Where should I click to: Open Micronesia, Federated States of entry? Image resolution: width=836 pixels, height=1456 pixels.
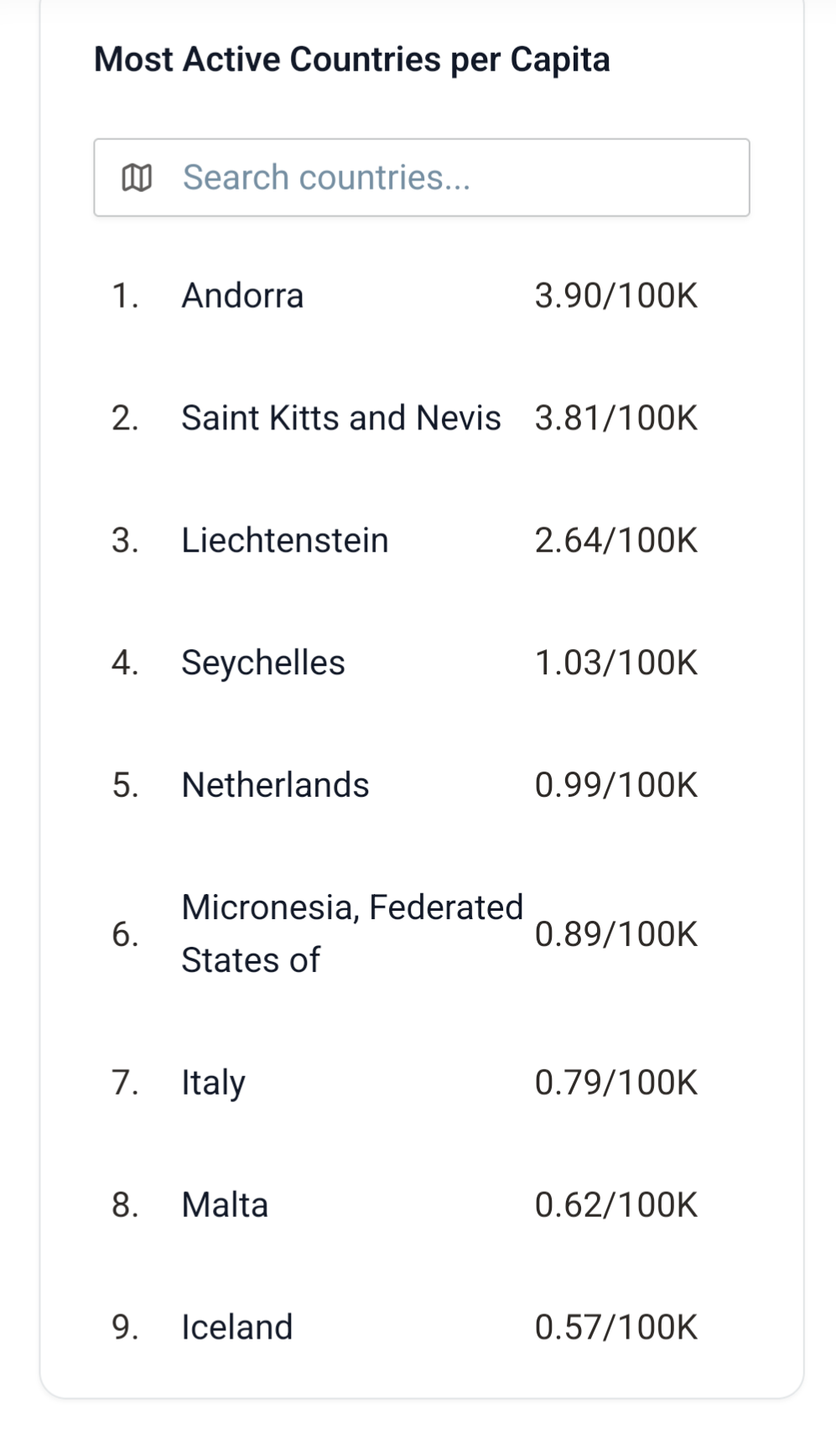coord(351,933)
